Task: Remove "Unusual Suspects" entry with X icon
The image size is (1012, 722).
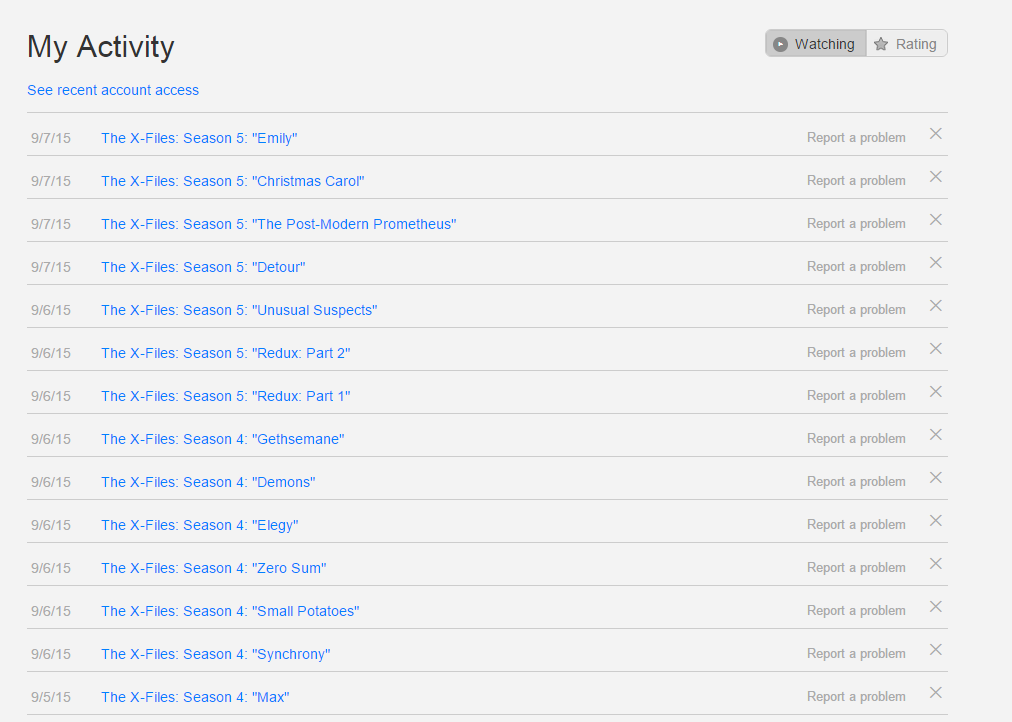Action: pos(935,306)
